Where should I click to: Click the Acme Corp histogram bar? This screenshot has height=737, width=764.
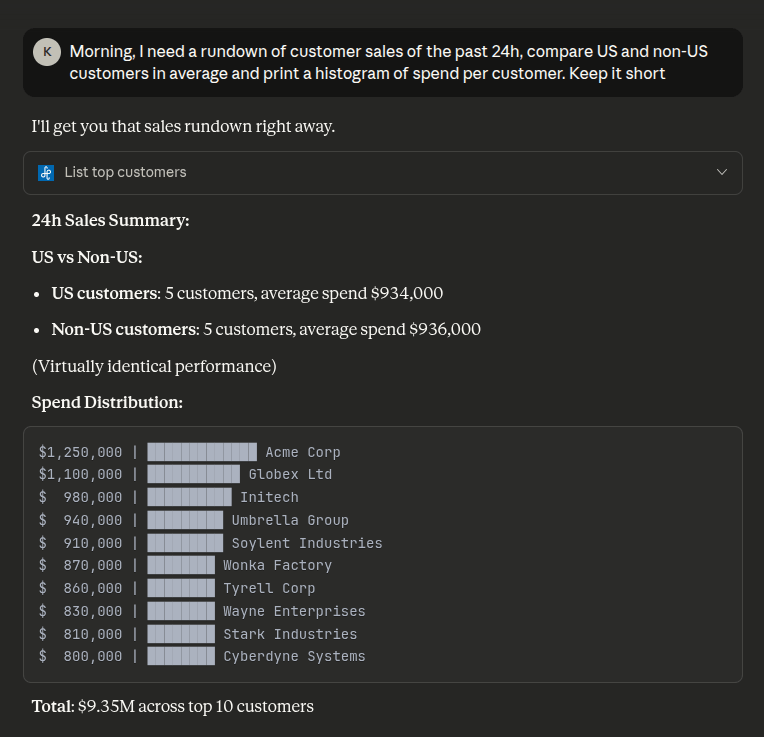pyautogui.click(x=201, y=452)
